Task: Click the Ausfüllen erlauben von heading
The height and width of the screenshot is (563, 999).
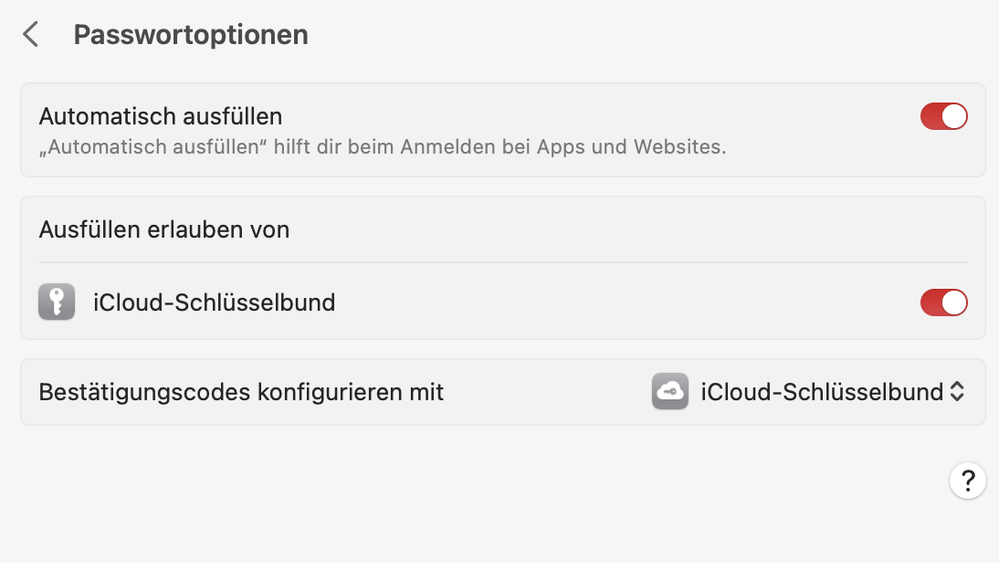Action: [x=164, y=229]
